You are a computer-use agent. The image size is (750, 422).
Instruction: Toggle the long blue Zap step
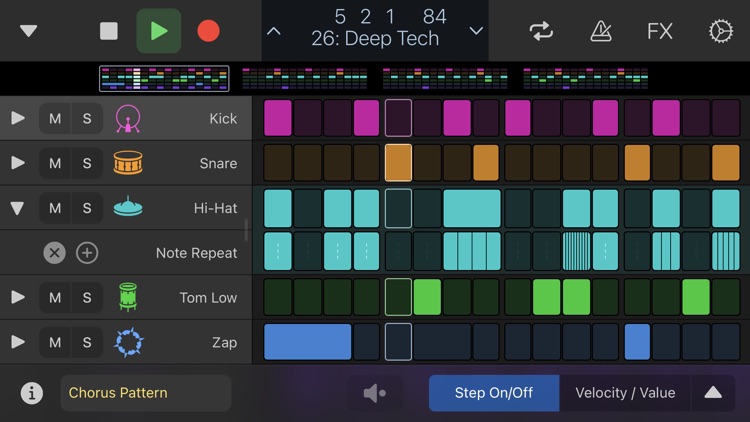point(308,342)
